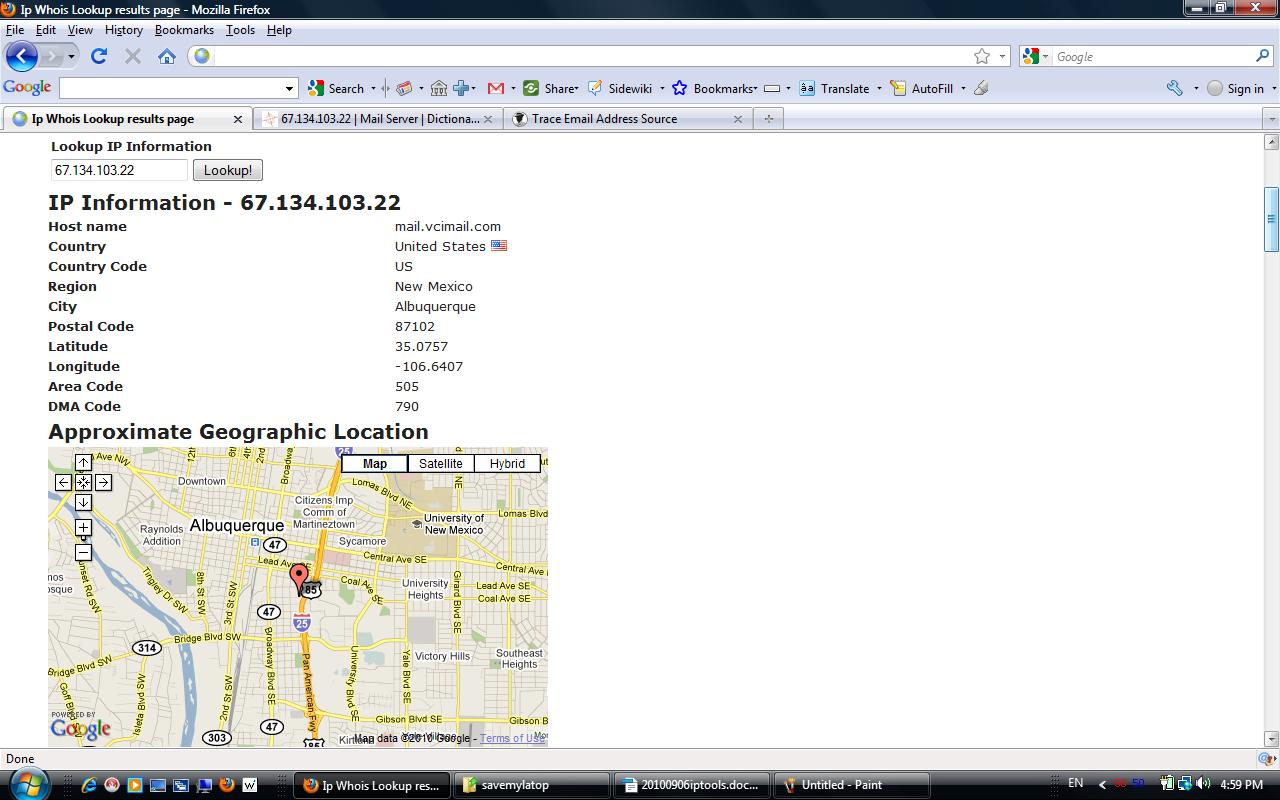Open the search engine selector dropdown

(x=1046, y=57)
